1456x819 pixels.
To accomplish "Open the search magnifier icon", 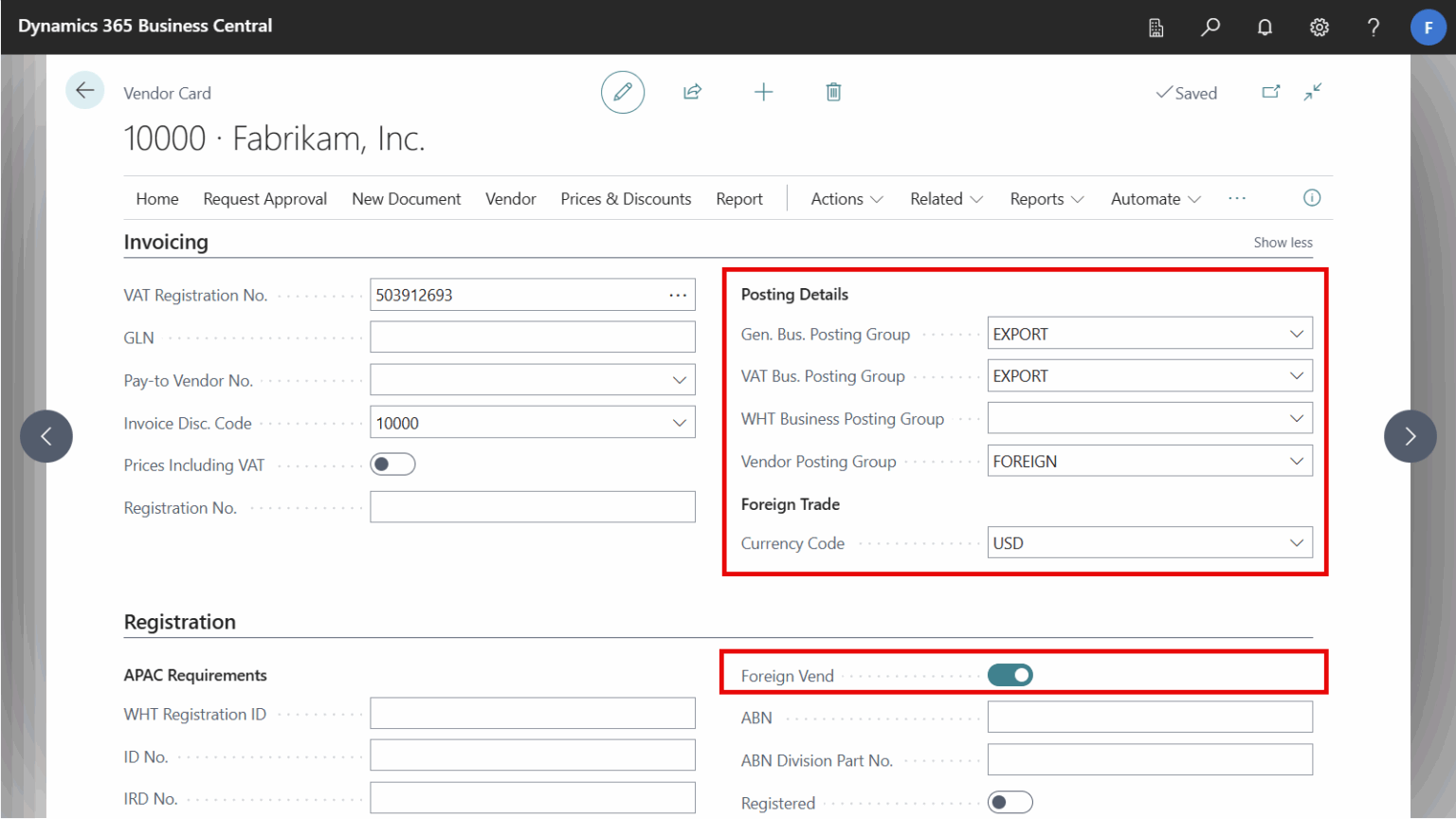I will pyautogui.click(x=1210, y=27).
